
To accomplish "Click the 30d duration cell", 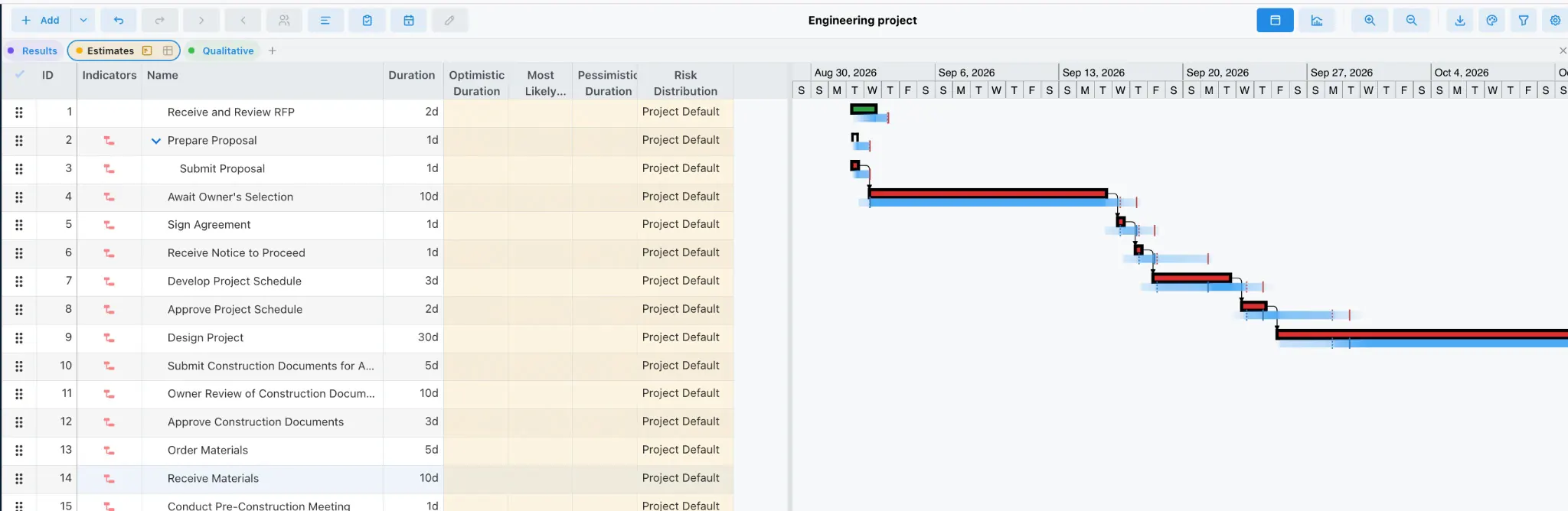I will point(413,337).
